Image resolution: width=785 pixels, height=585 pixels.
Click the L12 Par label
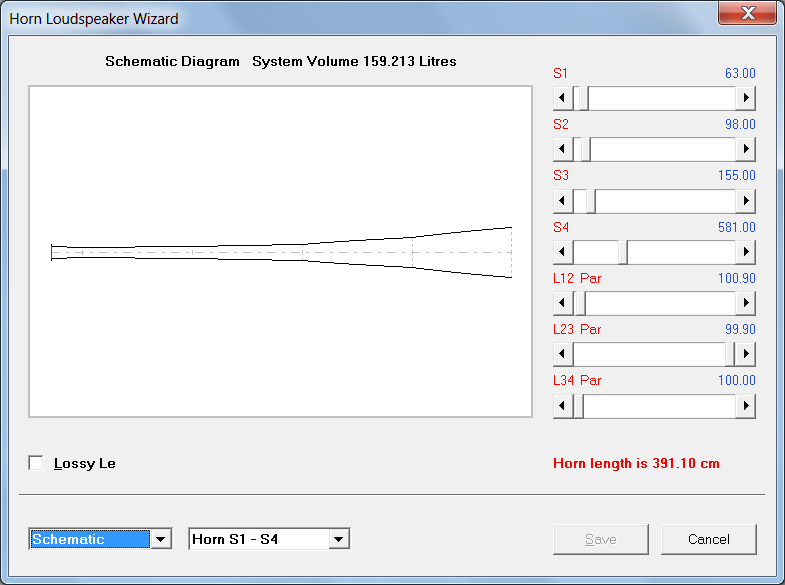(577, 279)
